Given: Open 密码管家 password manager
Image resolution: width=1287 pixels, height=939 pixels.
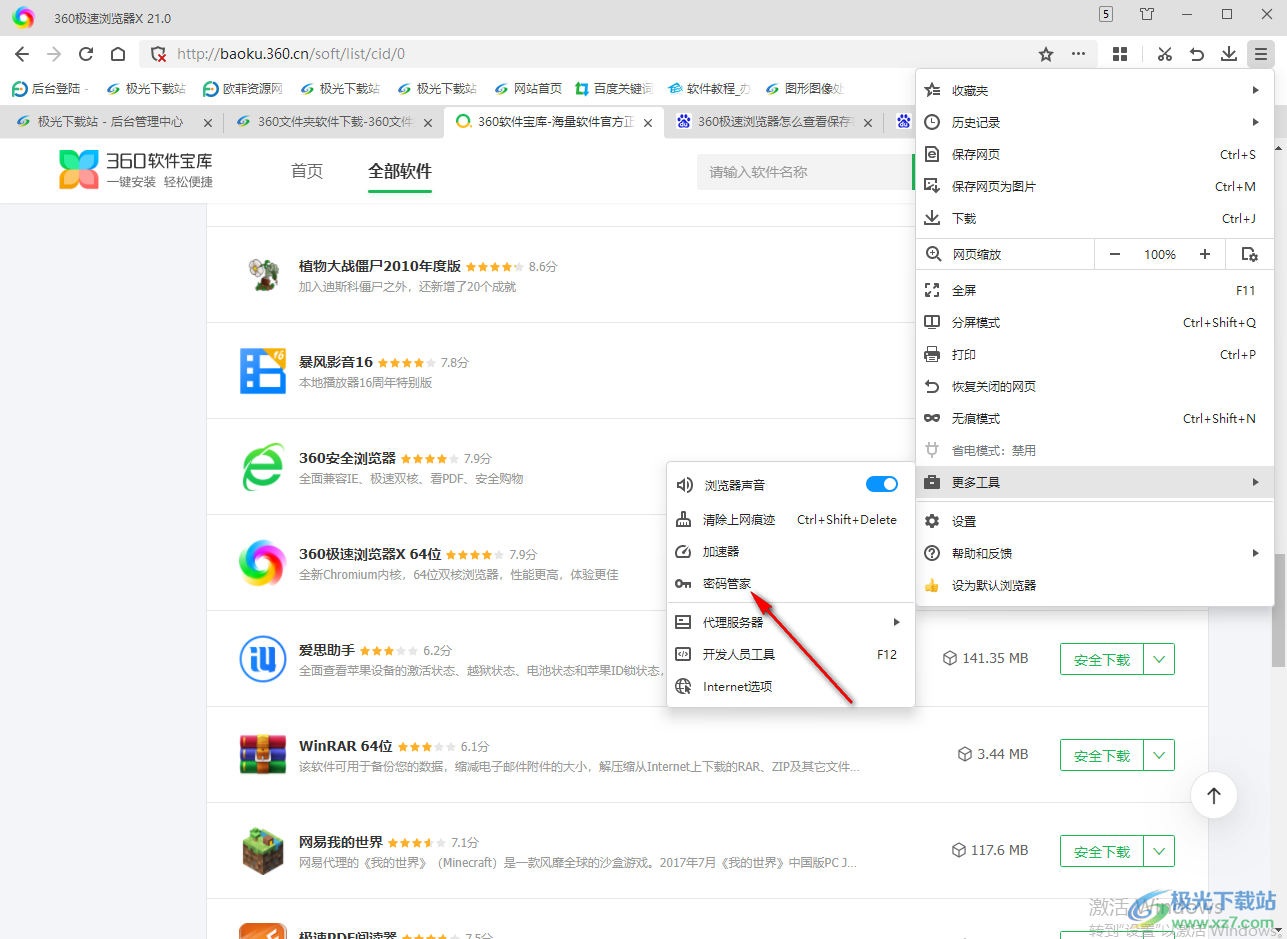Looking at the screenshot, I should 791,584.
